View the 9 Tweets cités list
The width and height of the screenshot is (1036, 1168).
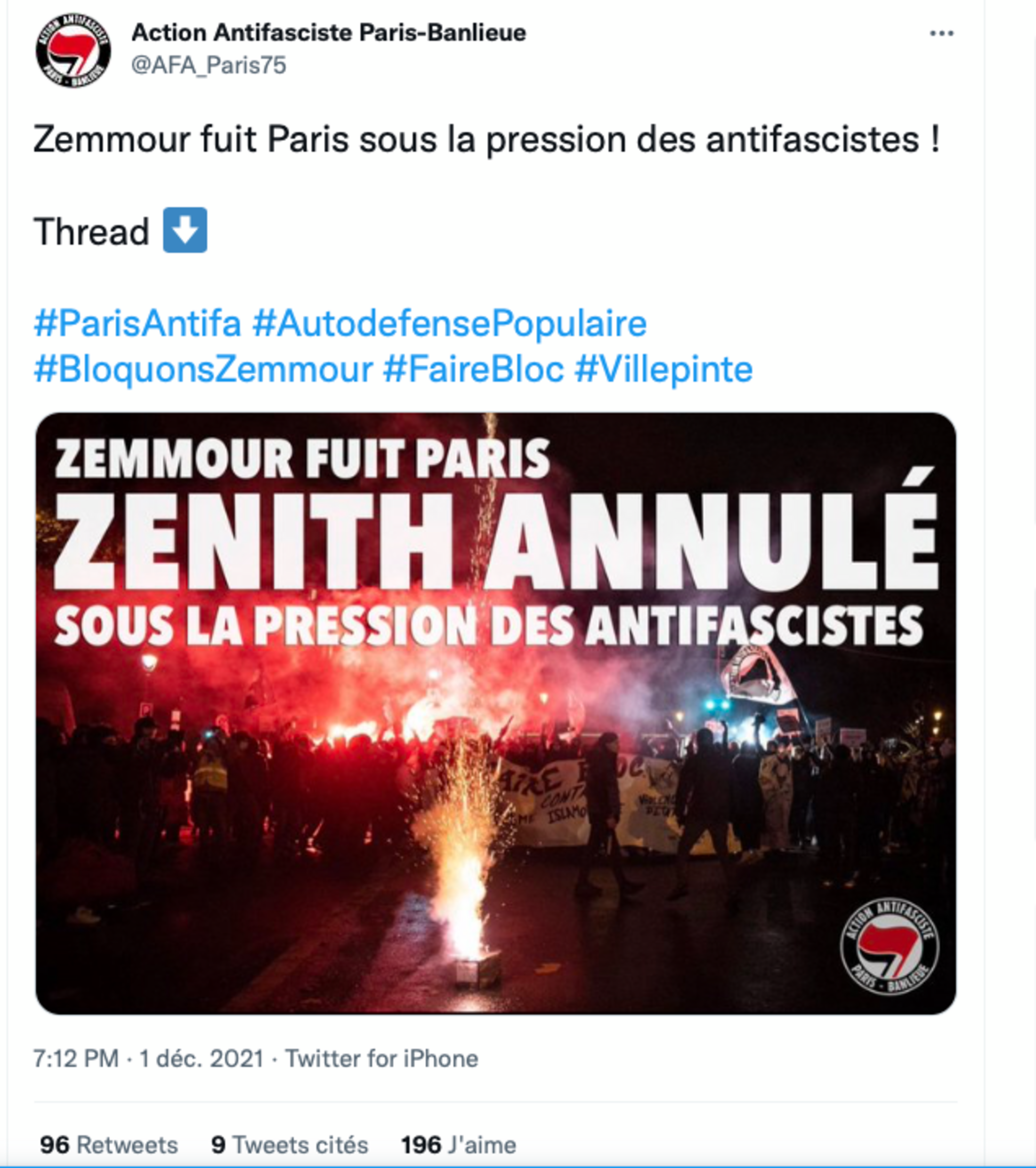[x=289, y=1144]
